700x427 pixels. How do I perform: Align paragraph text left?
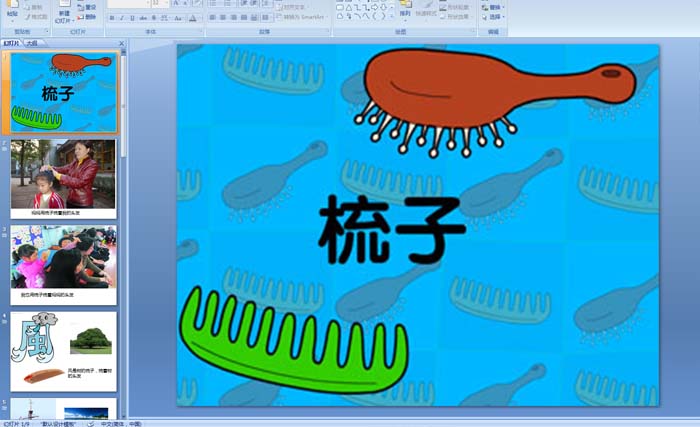tap(212, 17)
